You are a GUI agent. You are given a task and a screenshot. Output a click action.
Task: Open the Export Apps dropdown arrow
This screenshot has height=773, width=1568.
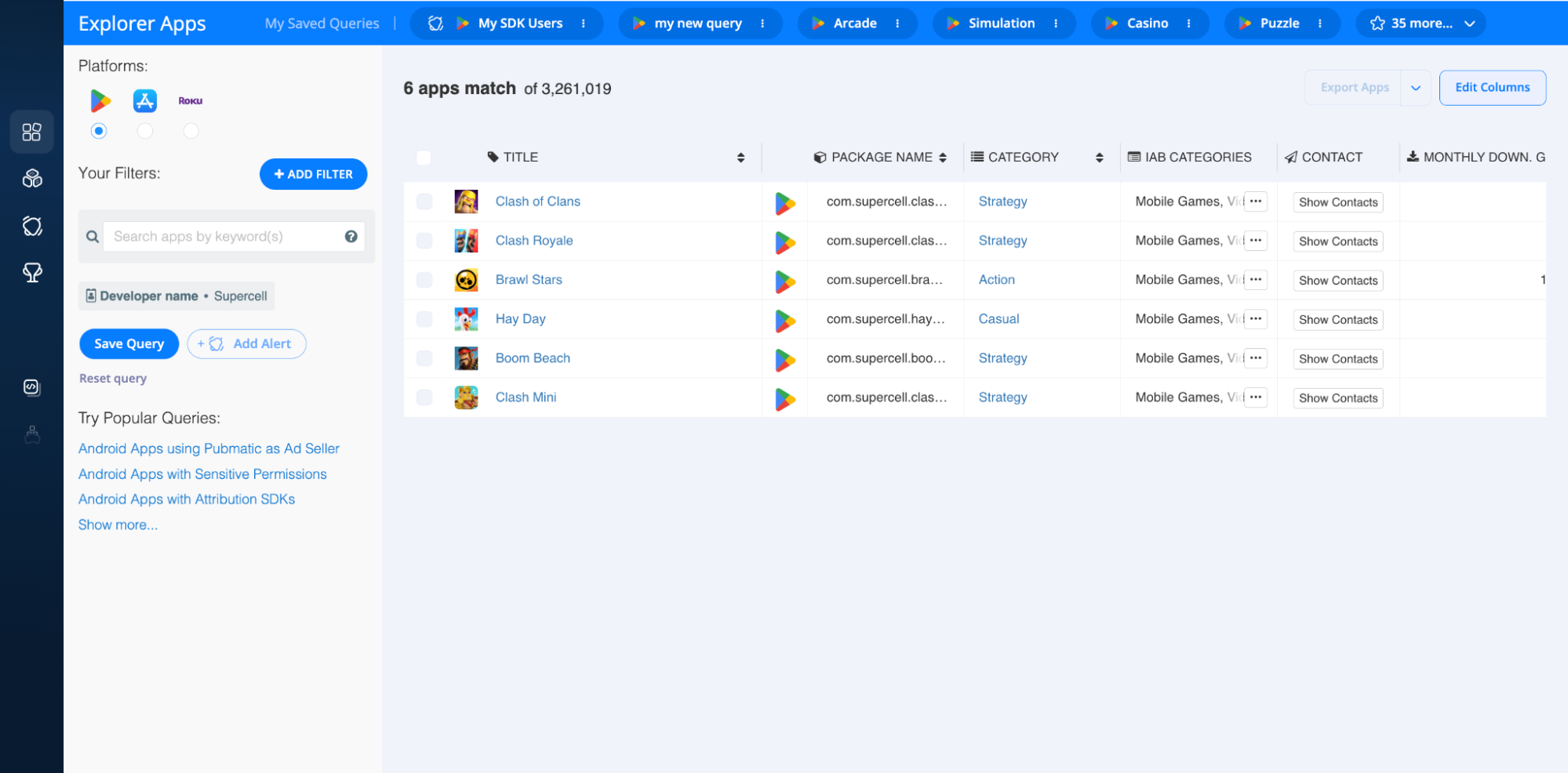click(x=1416, y=88)
